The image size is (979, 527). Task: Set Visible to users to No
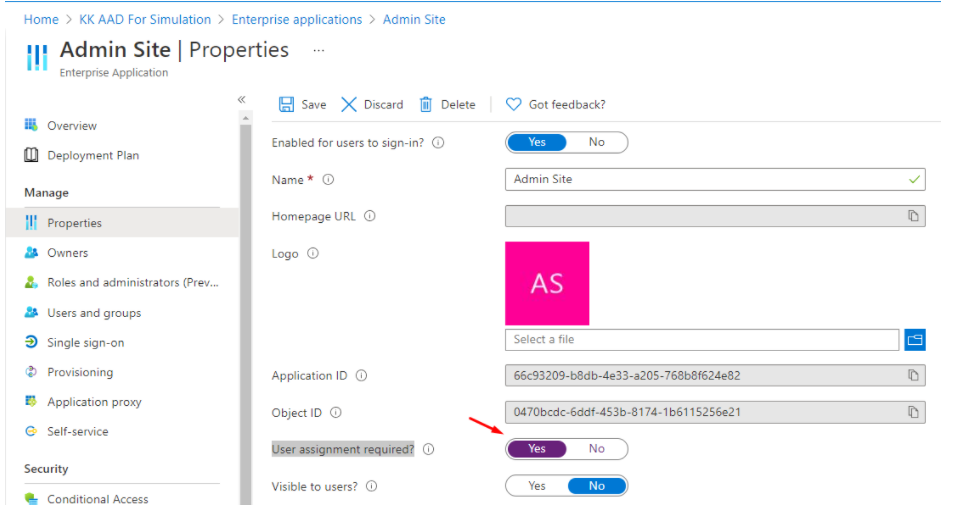click(596, 485)
